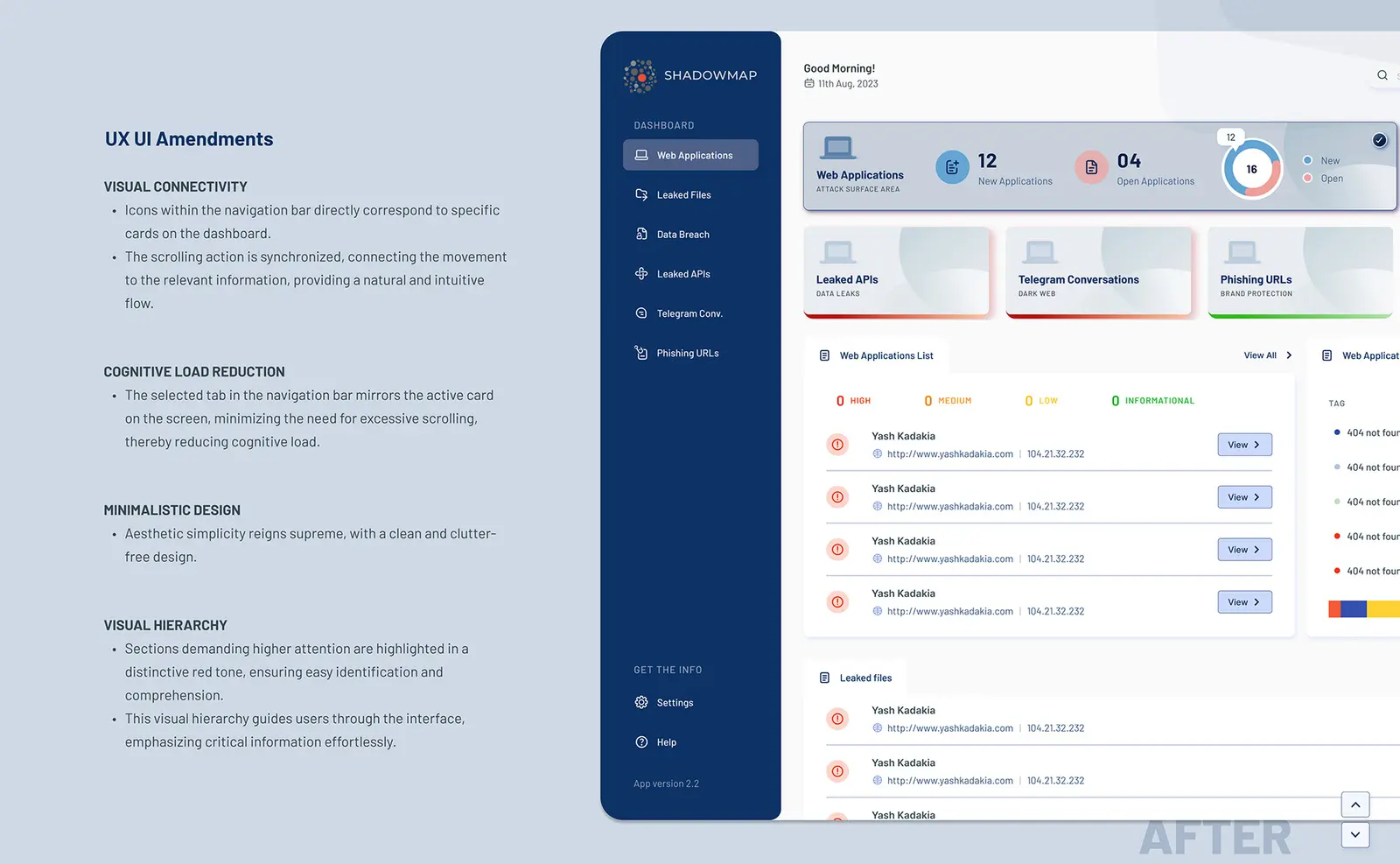Image resolution: width=1400 pixels, height=864 pixels.
Task: Click globe icon in first Web Applications row
Action: [x=877, y=453]
